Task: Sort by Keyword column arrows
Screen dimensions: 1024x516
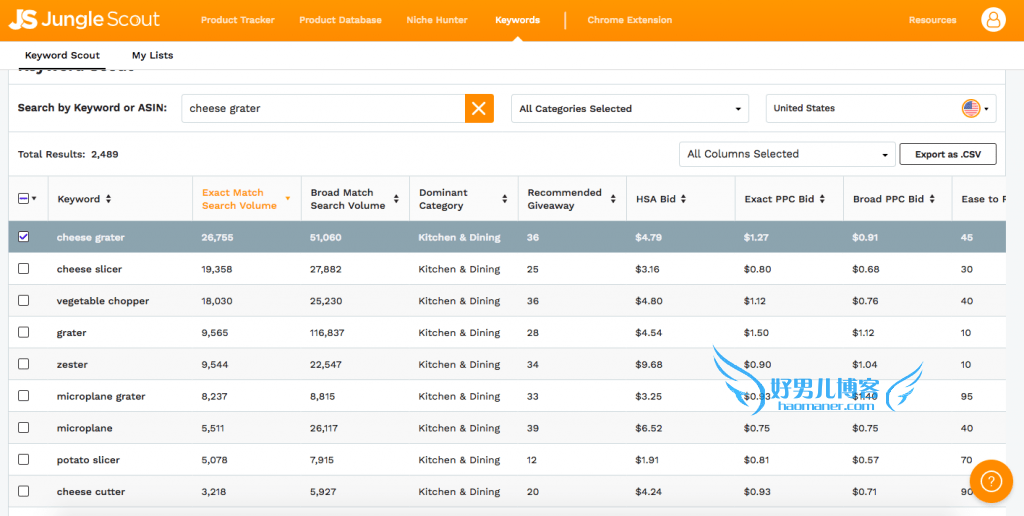Action: [108, 199]
